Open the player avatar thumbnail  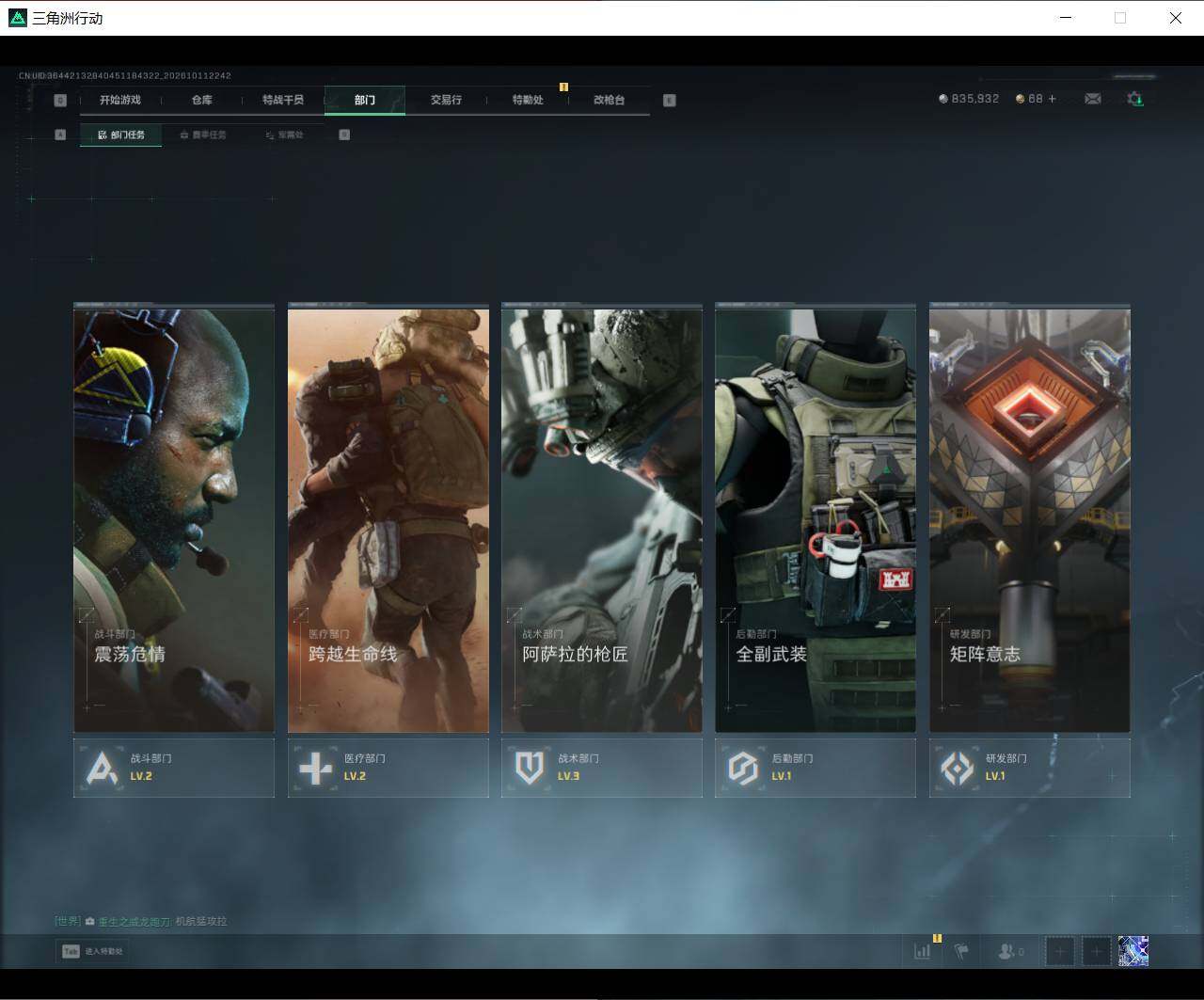pyautogui.click(x=1133, y=951)
